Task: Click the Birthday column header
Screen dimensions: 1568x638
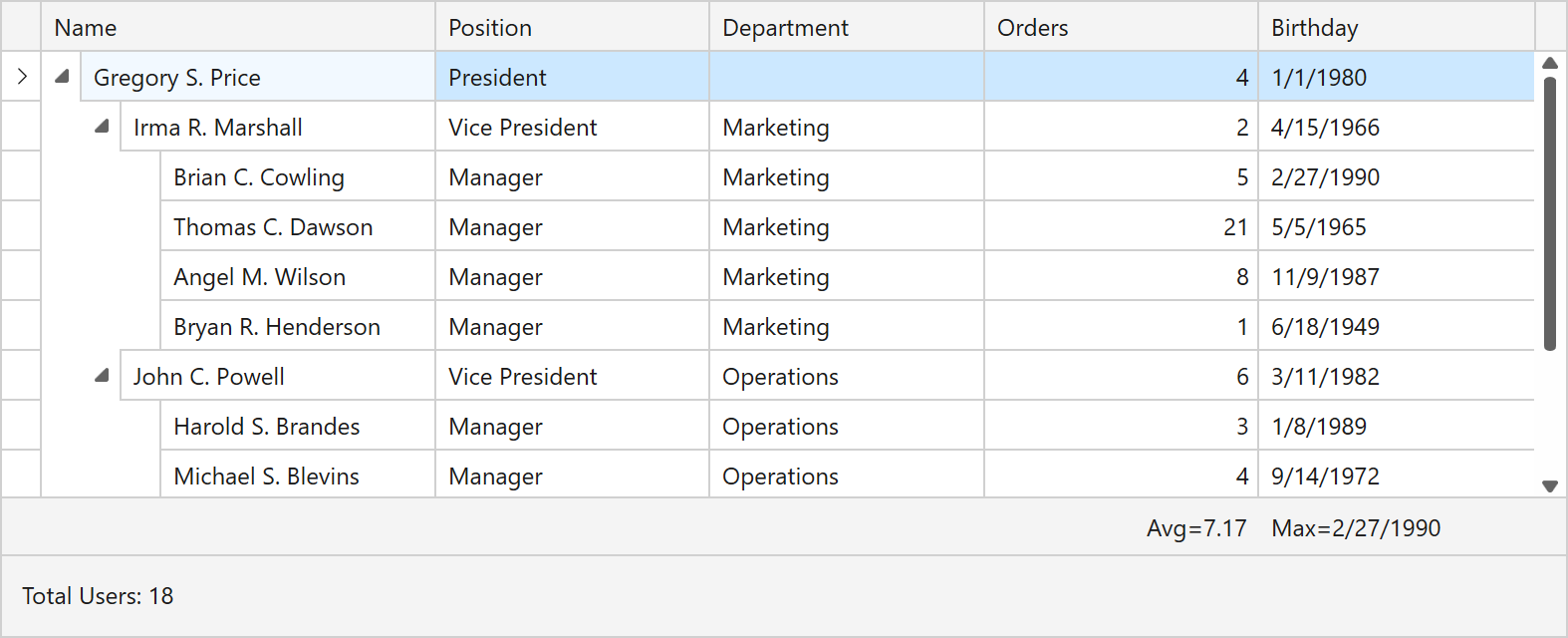Action: point(1395,28)
